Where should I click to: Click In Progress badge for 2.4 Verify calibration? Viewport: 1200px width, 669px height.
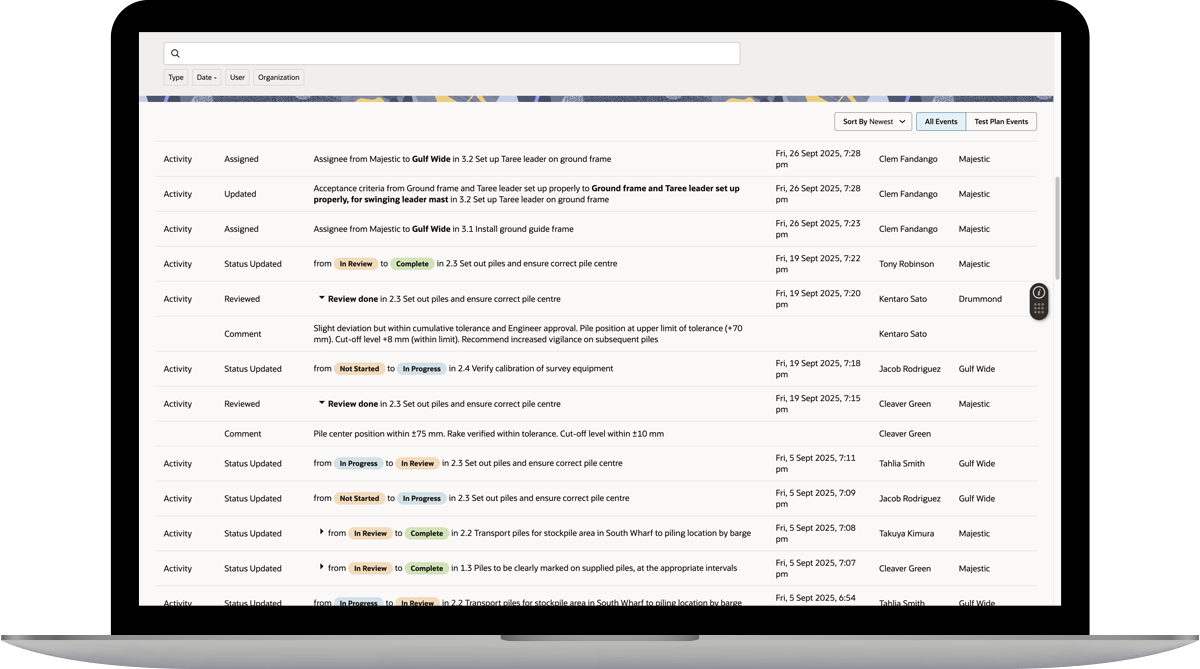[x=421, y=369]
